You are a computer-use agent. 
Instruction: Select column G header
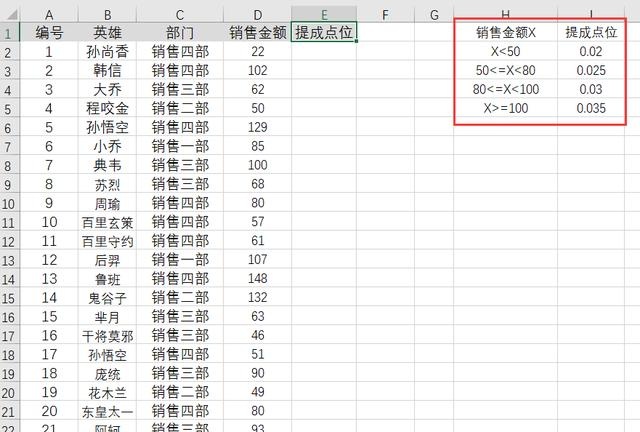(x=434, y=15)
